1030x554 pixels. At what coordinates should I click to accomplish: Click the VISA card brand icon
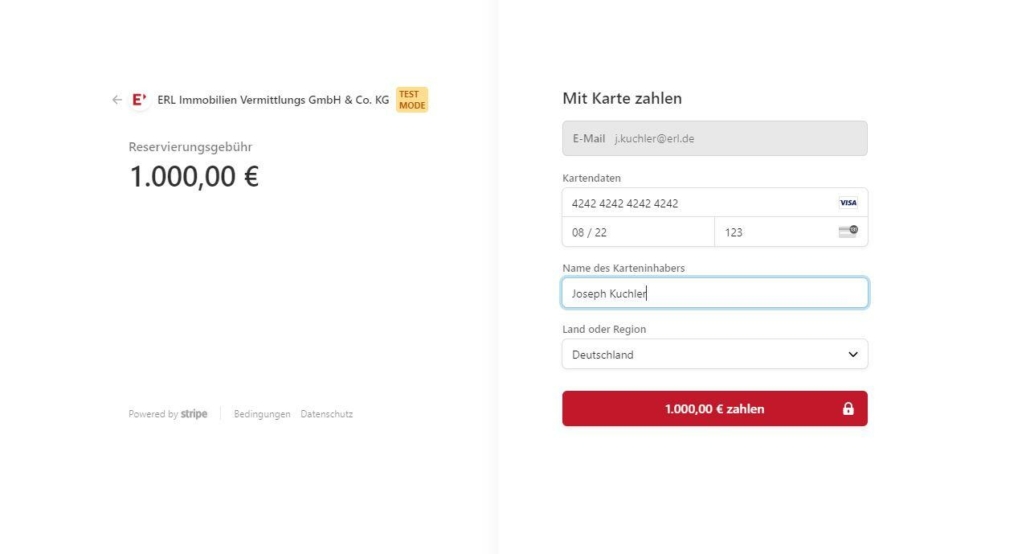(x=848, y=202)
